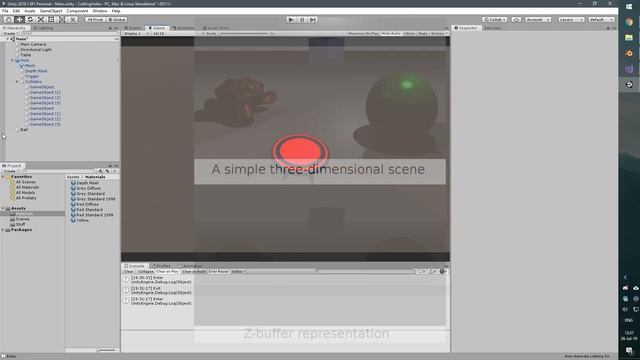Switch to the Profiler tab
Image resolution: width=640 pixels, height=360 pixels.
(161, 266)
